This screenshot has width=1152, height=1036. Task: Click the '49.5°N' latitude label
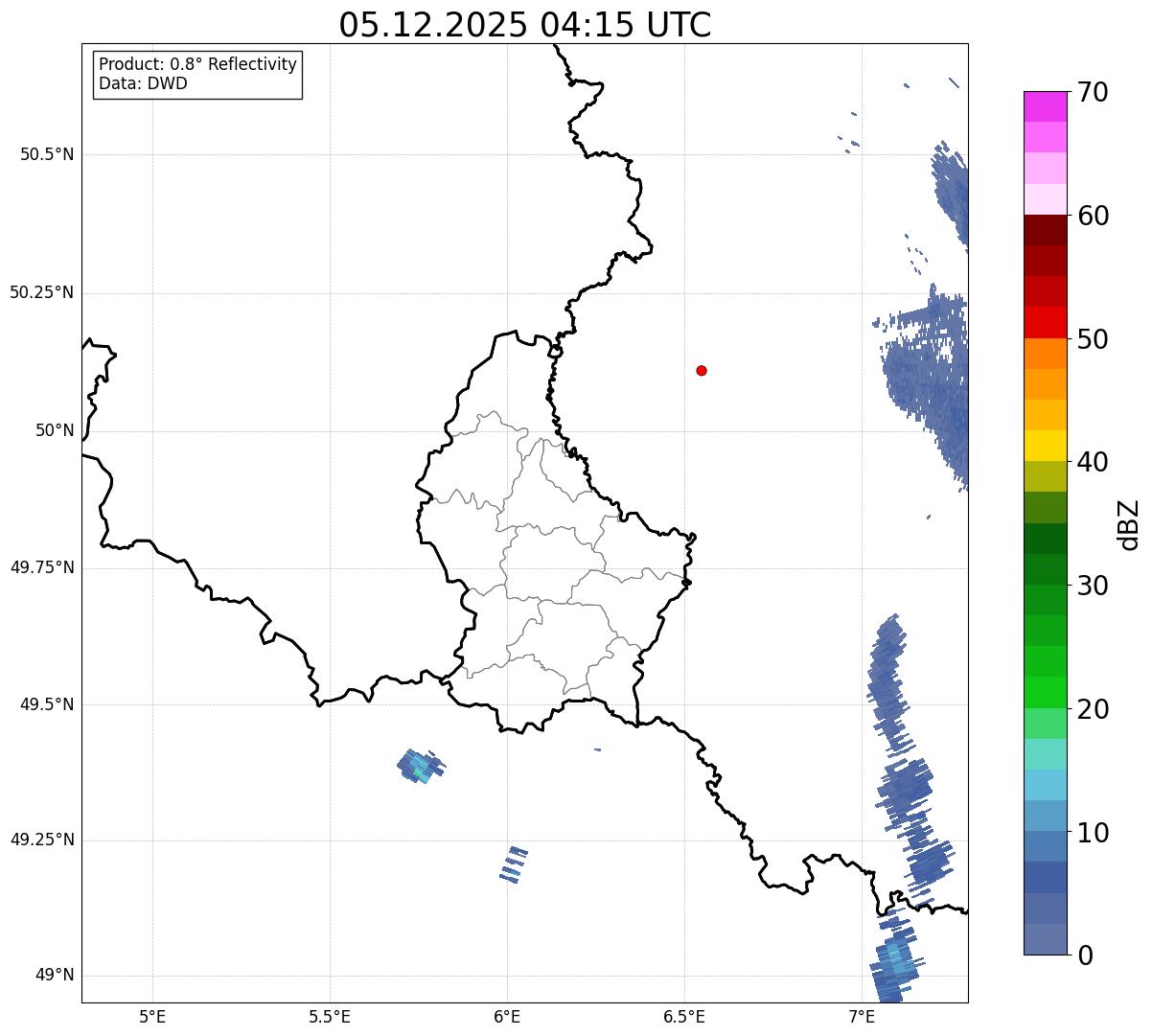click(x=47, y=704)
